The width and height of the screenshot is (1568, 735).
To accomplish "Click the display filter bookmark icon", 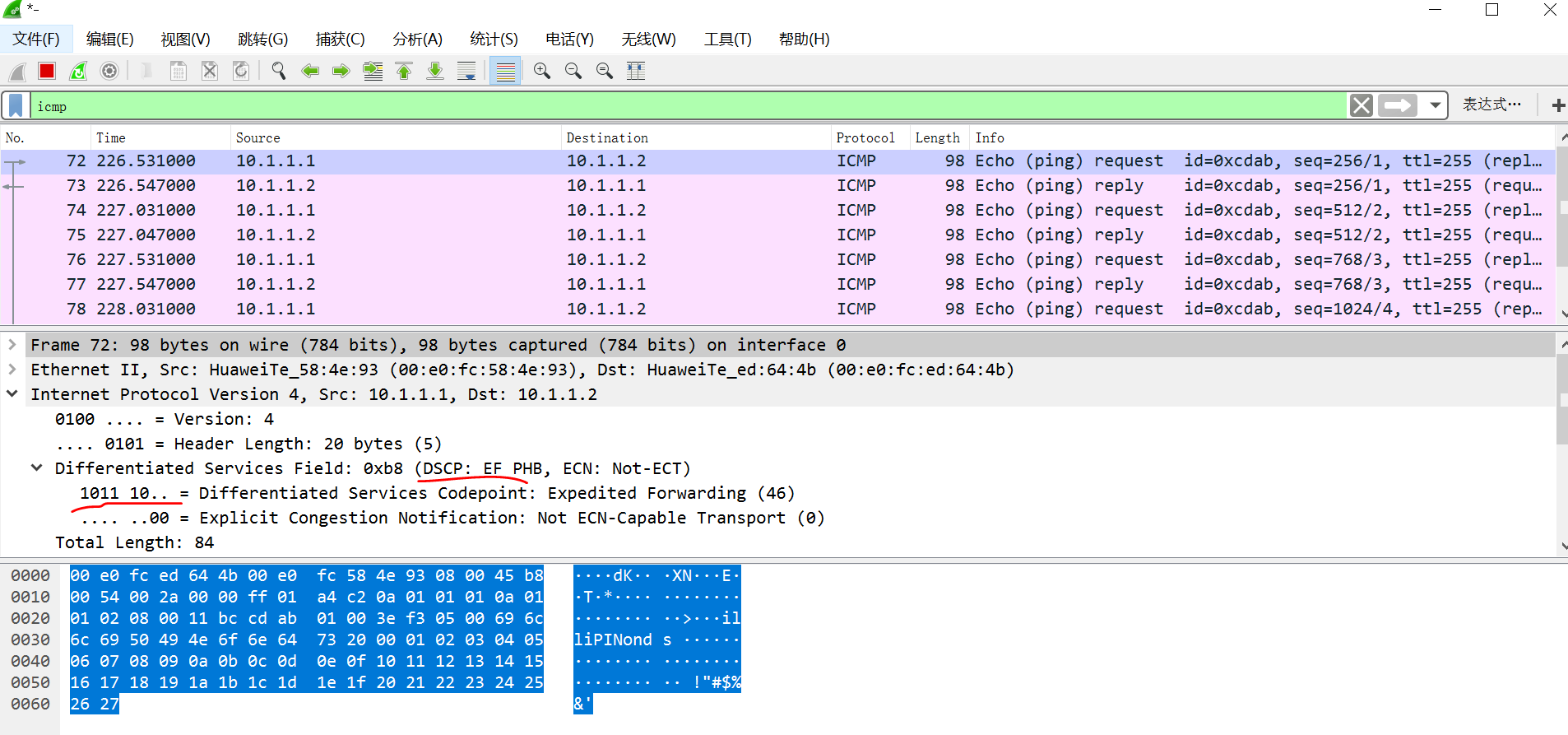I will point(16,105).
